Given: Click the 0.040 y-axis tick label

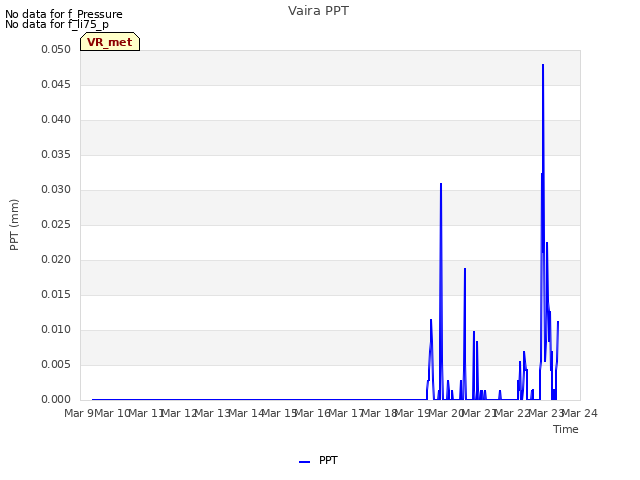Looking at the screenshot, I should [x=56, y=120].
